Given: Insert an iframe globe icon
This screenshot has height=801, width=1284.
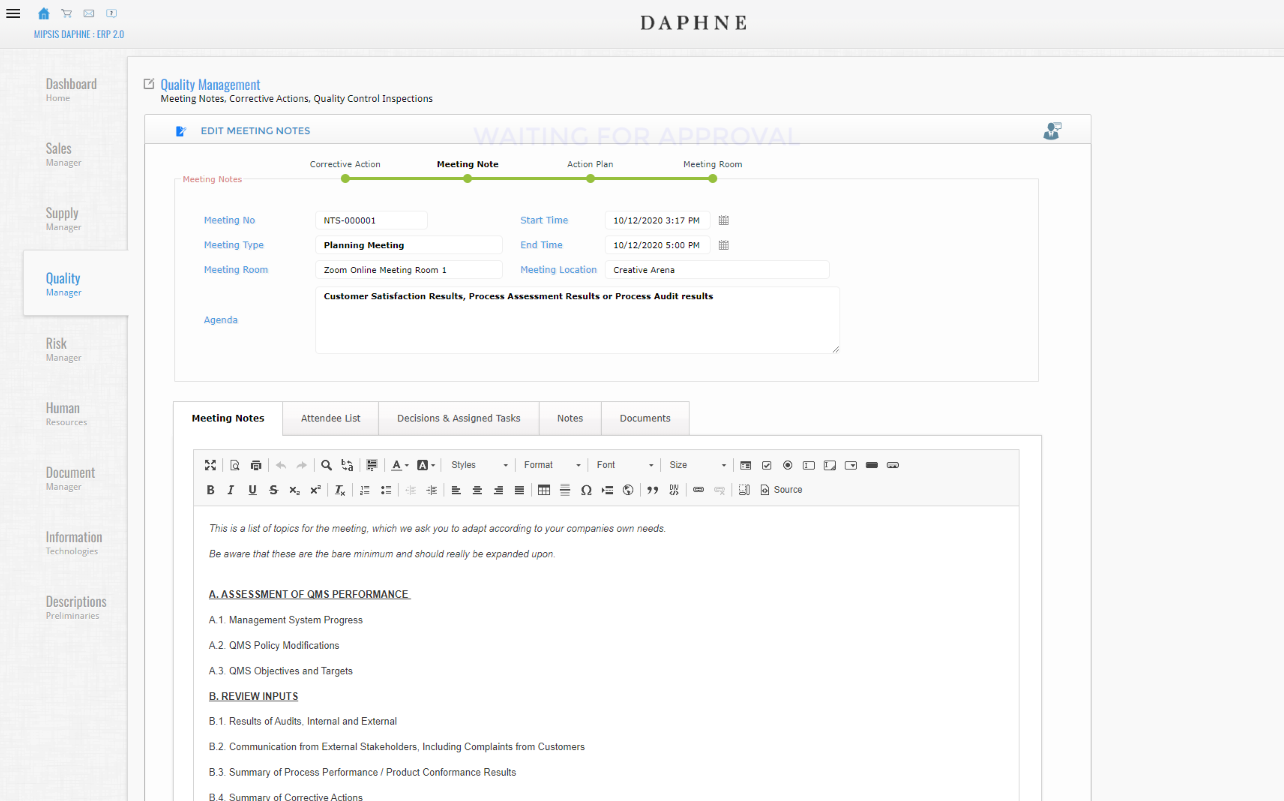Looking at the screenshot, I should click(x=628, y=490).
